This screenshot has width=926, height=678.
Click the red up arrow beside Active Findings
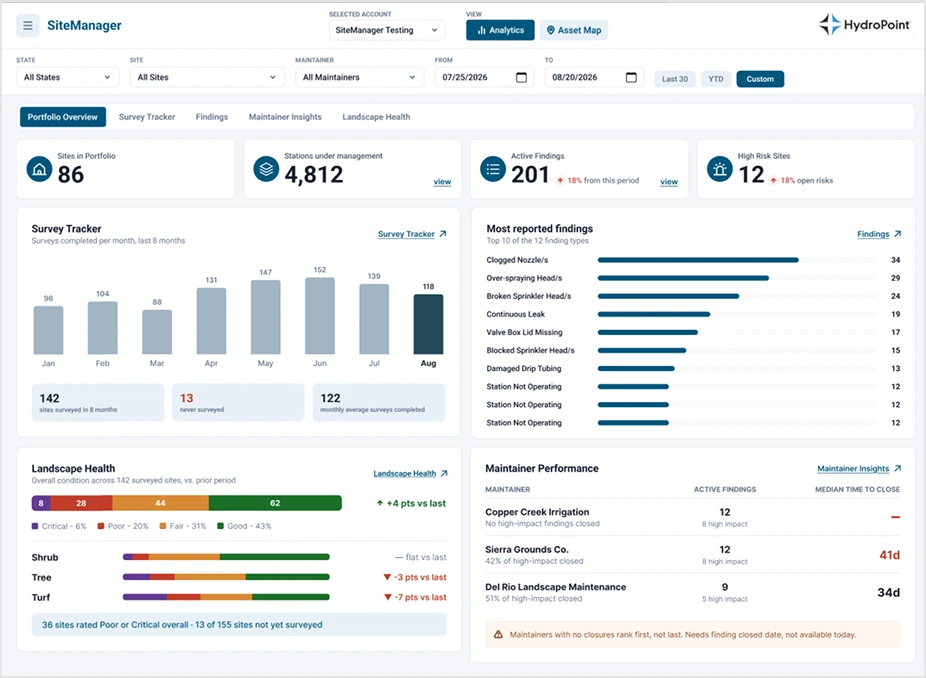[560, 181]
